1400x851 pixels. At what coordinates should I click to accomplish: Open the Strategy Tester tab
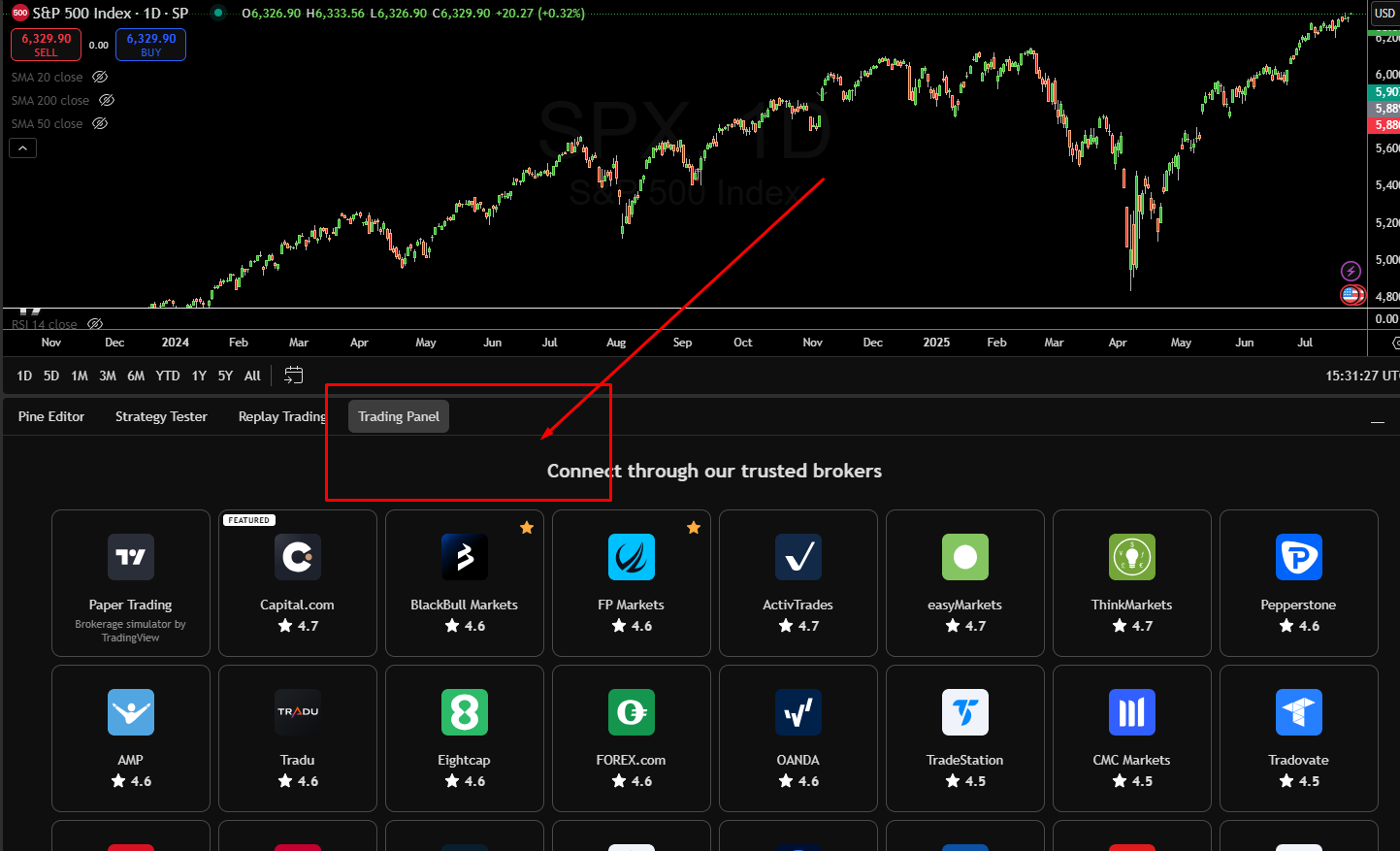tap(160, 416)
